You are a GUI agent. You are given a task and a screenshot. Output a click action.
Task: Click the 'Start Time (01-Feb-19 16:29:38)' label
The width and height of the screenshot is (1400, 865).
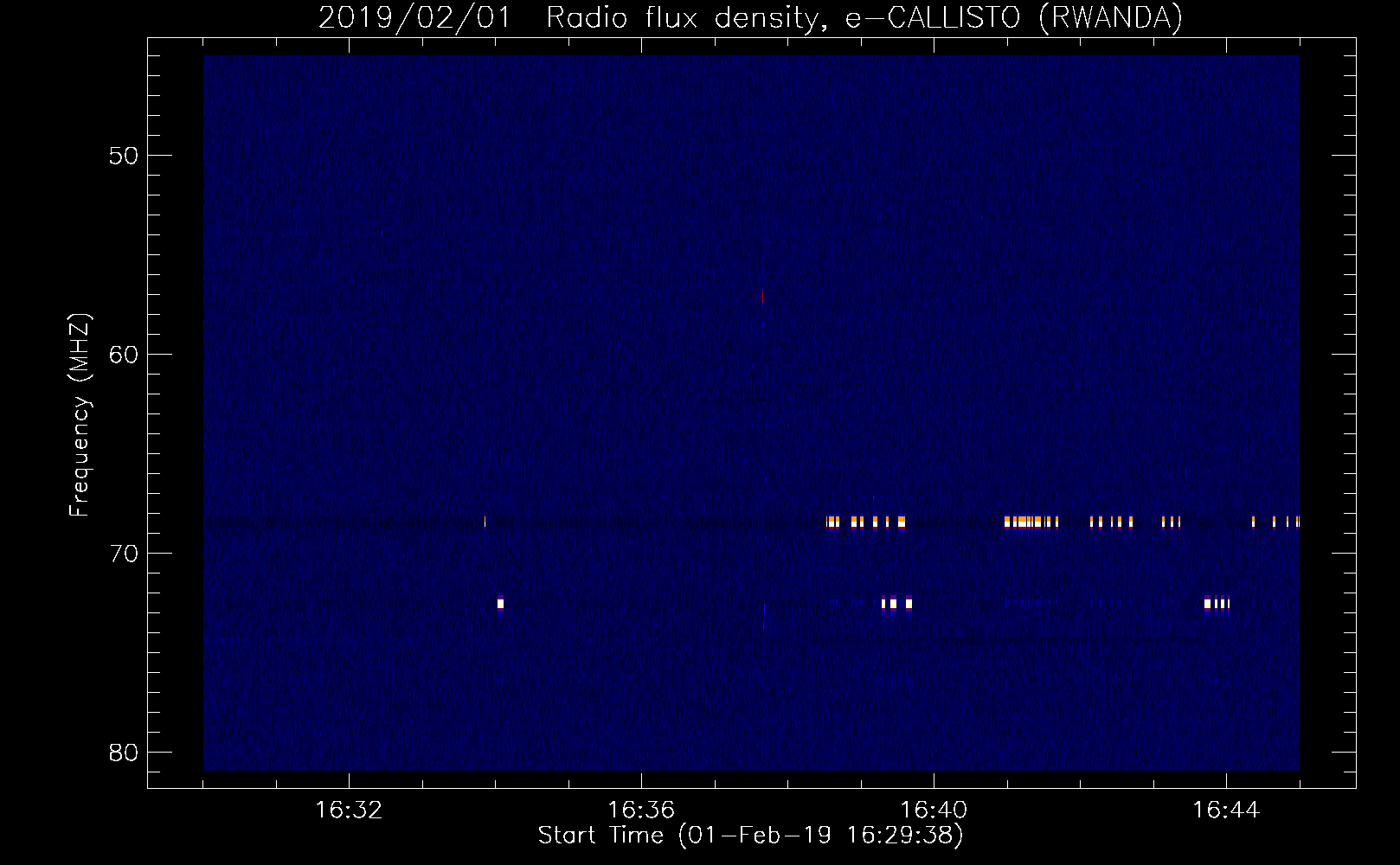coord(750,836)
